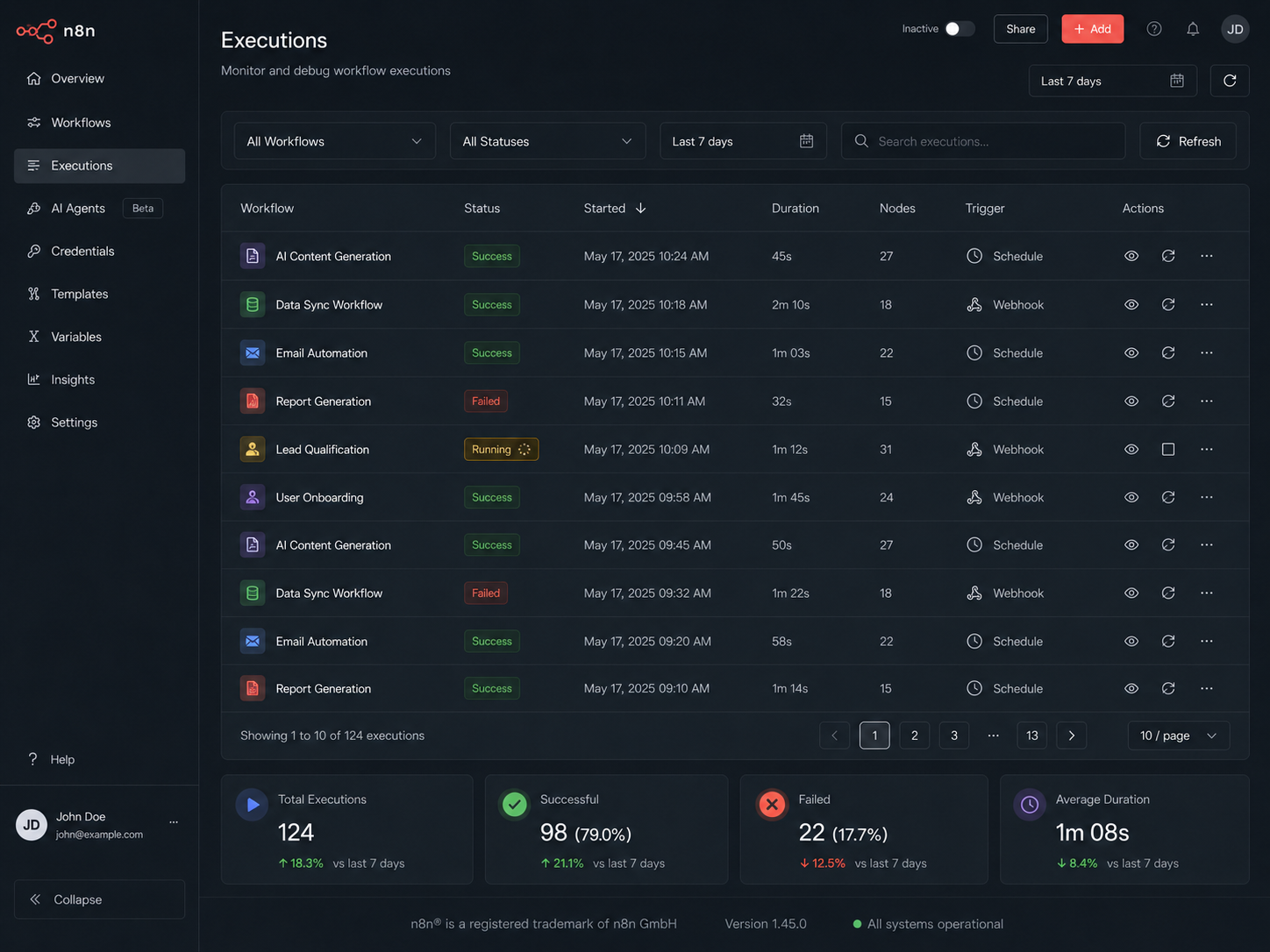Click the Total Executions play icon
Image resolution: width=1270 pixels, height=952 pixels.
(x=253, y=805)
